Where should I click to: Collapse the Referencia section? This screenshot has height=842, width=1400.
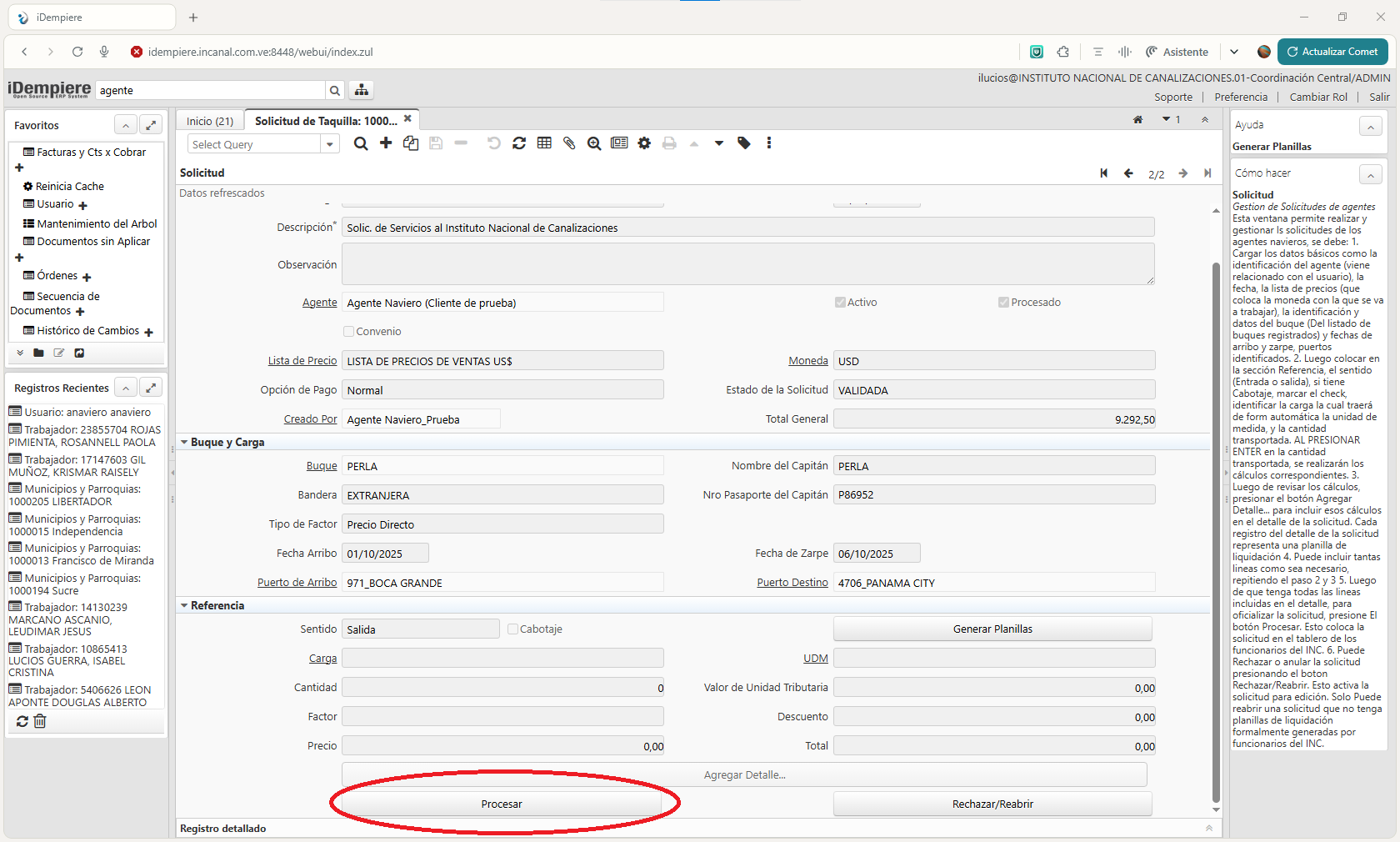click(184, 606)
